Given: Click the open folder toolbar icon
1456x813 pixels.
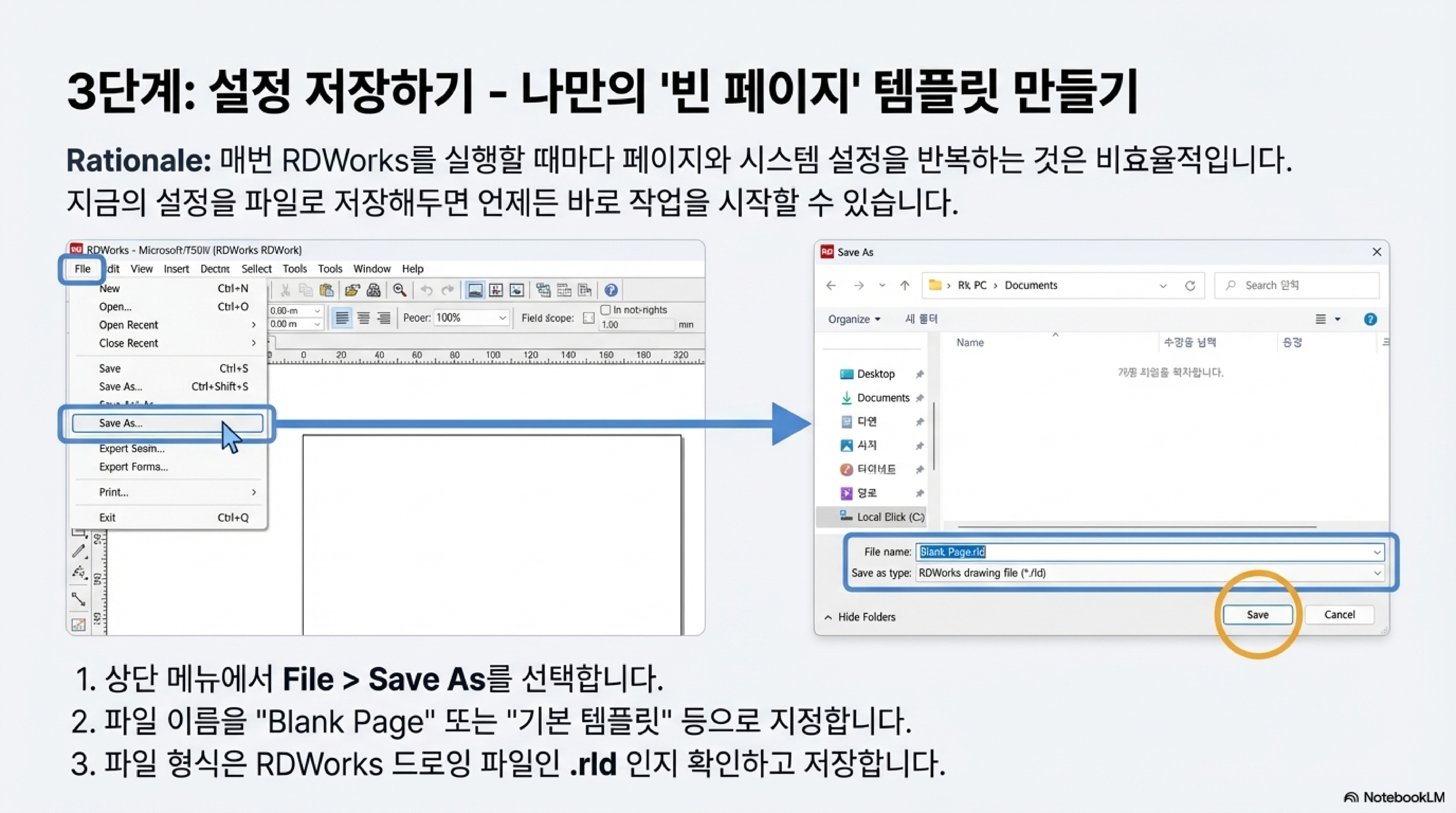Looking at the screenshot, I should coord(352,290).
